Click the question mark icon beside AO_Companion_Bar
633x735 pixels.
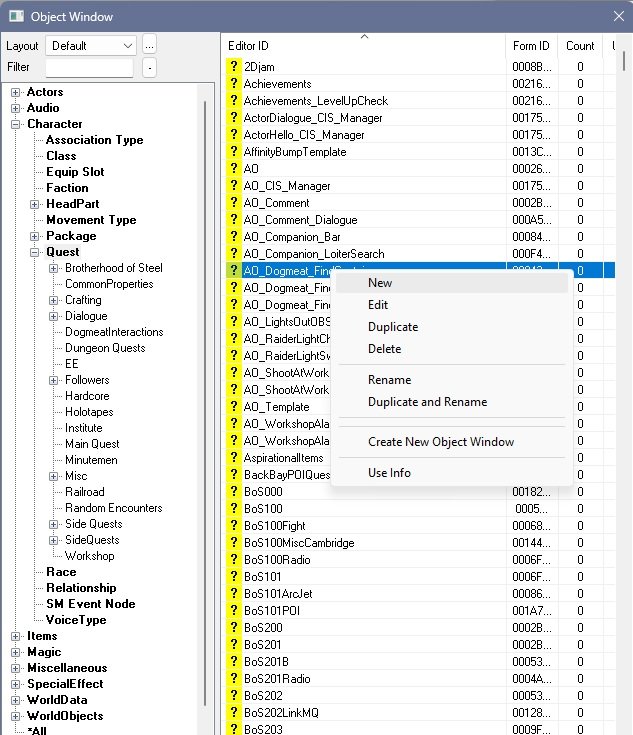[234, 237]
